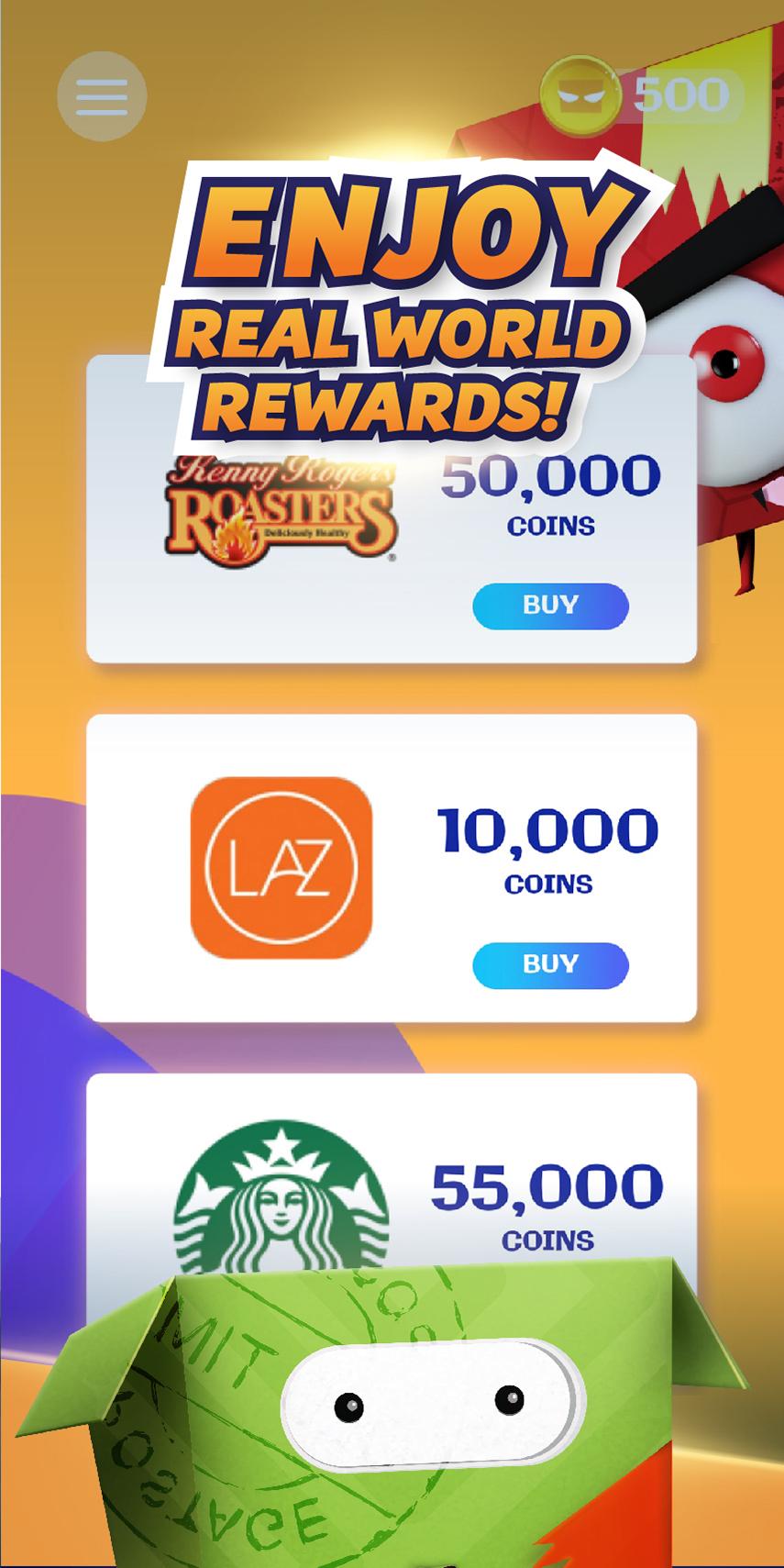Image resolution: width=784 pixels, height=1568 pixels.
Task: Tap the 10,000 price text
Action: point(547,831)
